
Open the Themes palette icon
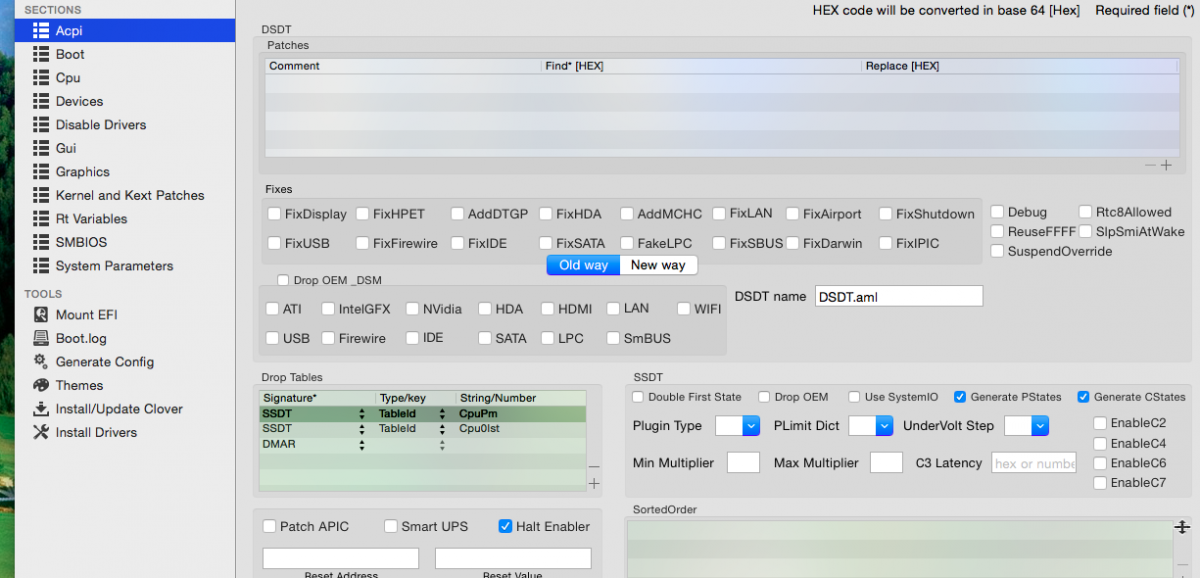tap(41, 385)
